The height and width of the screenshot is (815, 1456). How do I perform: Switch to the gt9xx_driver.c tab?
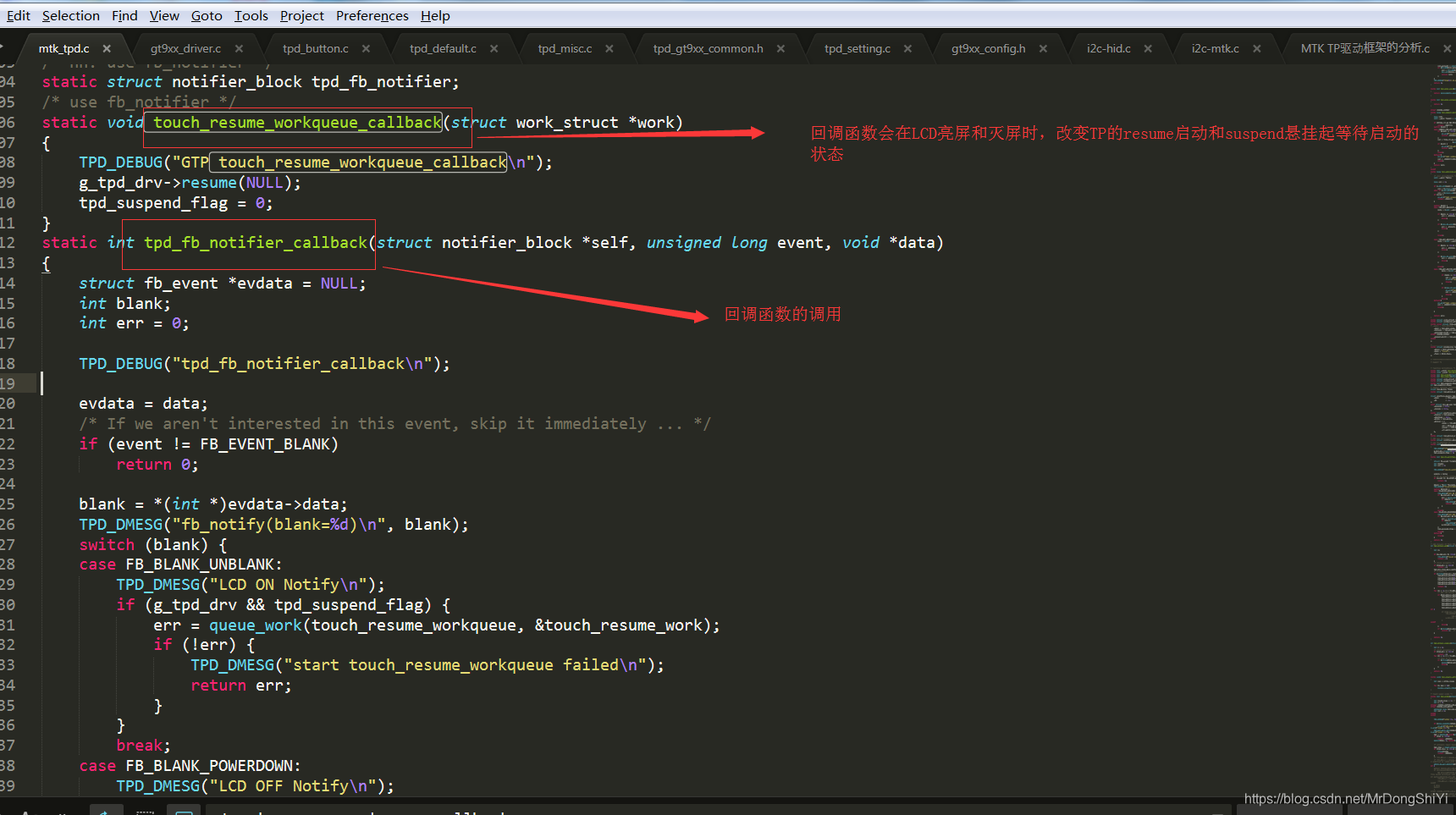(185, 49)
